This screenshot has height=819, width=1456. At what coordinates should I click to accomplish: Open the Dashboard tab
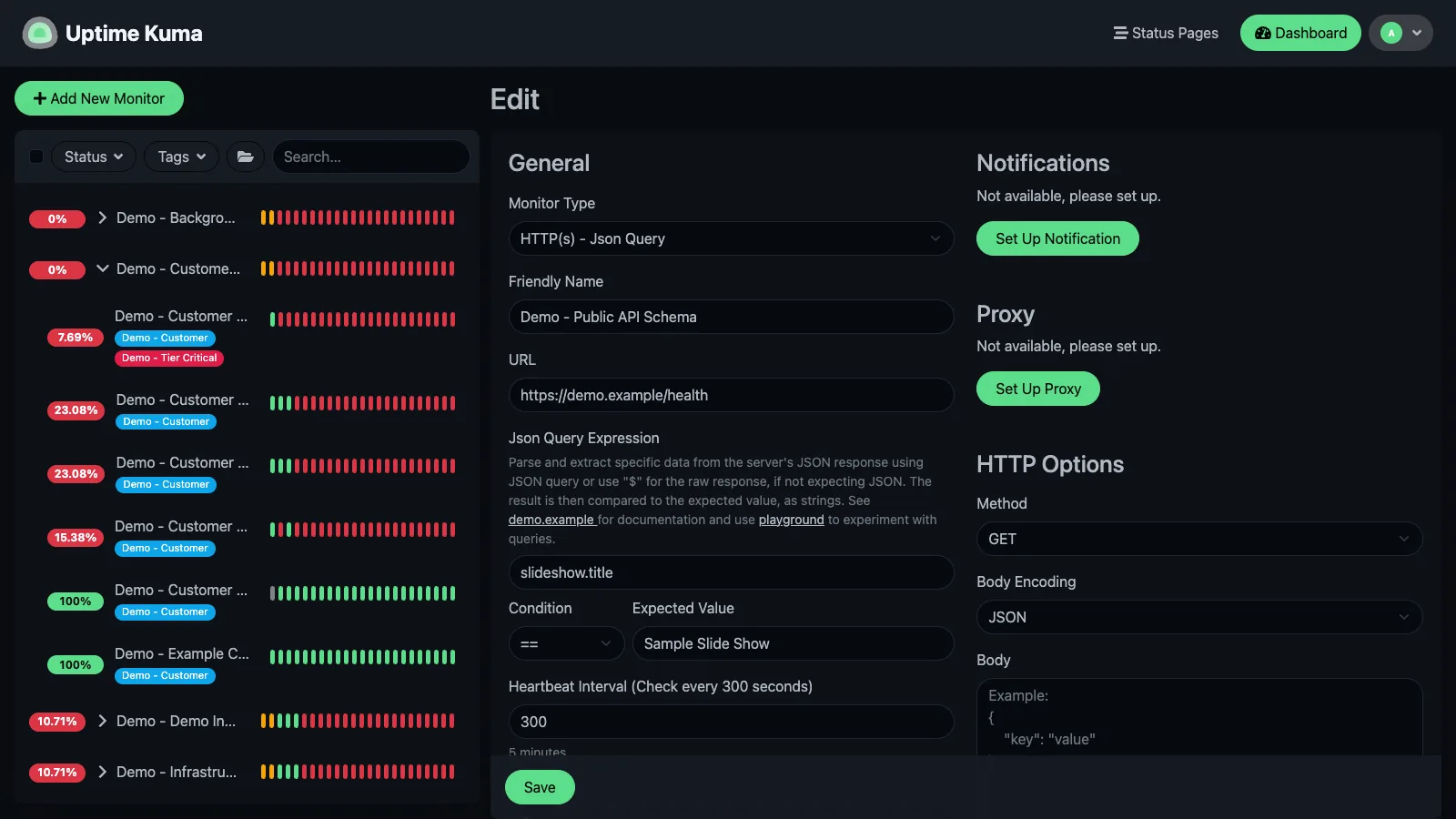click(1300, 33)
